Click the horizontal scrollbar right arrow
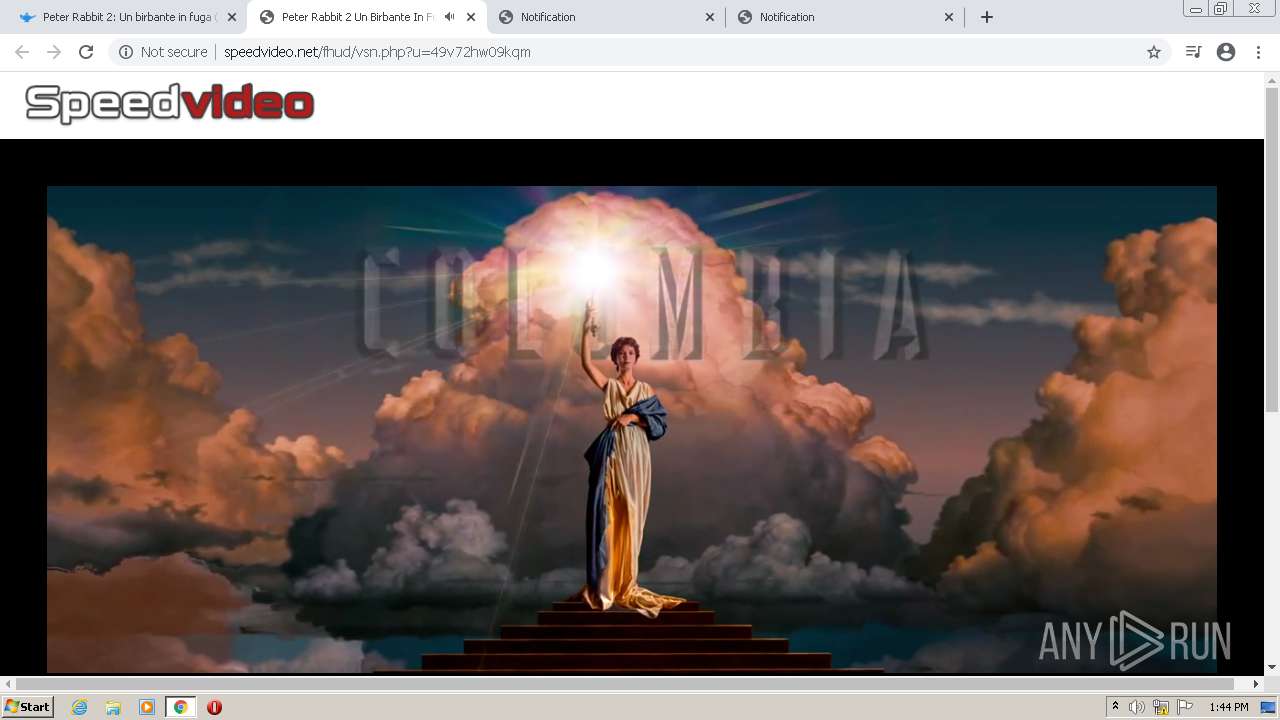Viewport: 1280px width, 720px height. [x=1256, y=684]
